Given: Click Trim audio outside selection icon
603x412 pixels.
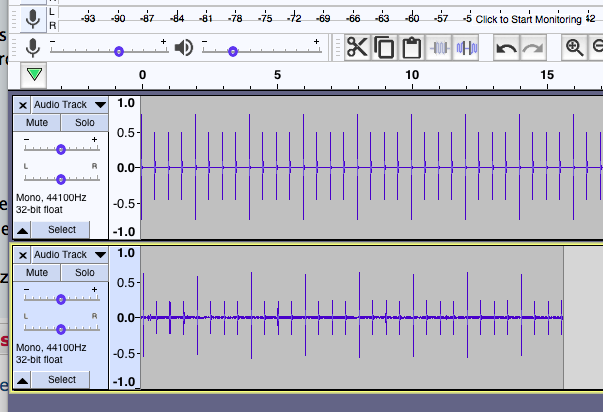Looking at the screenshot, I should (439, 48).
